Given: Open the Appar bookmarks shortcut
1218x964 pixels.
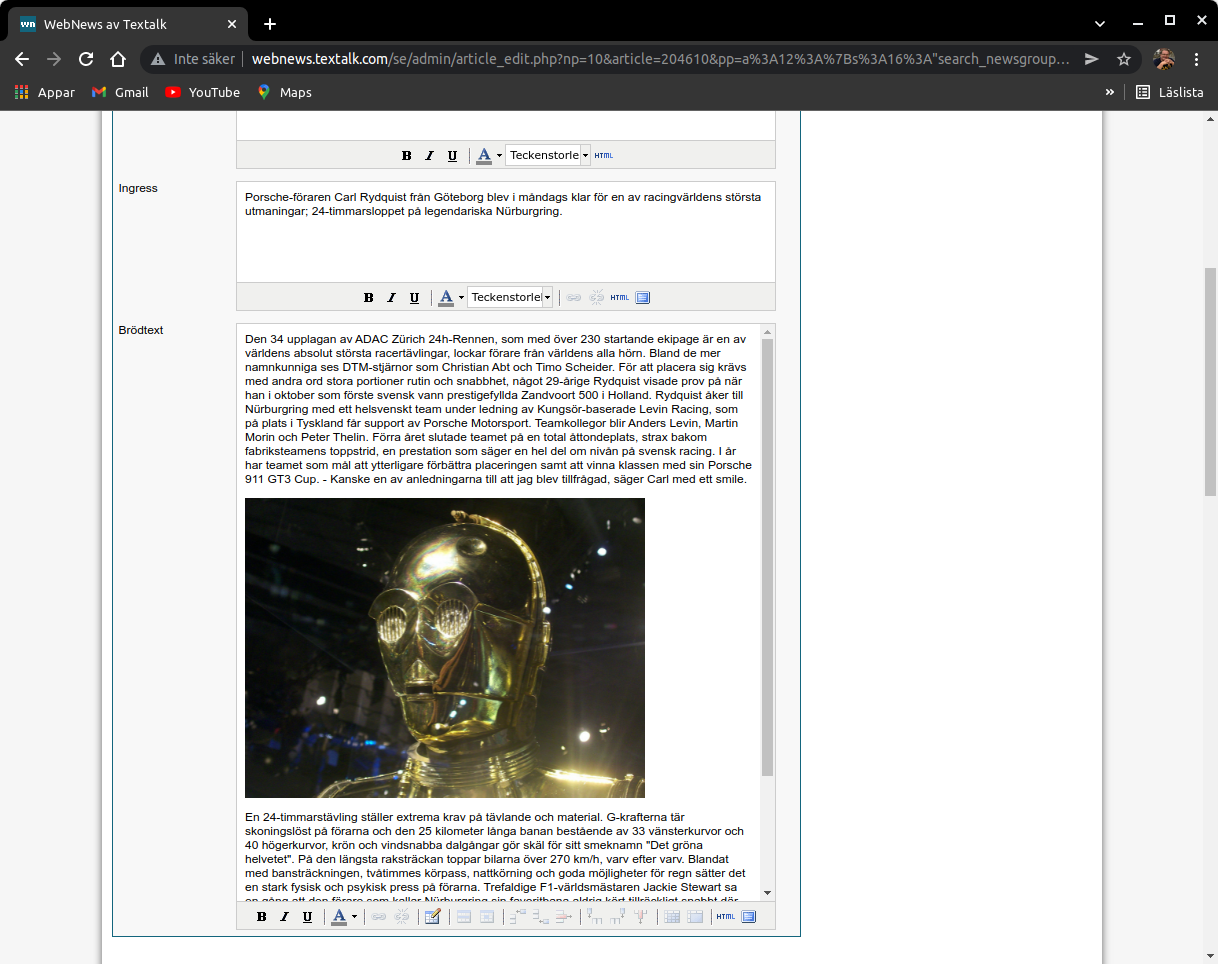Looking at the screenshot, I should tap(45, 92).
